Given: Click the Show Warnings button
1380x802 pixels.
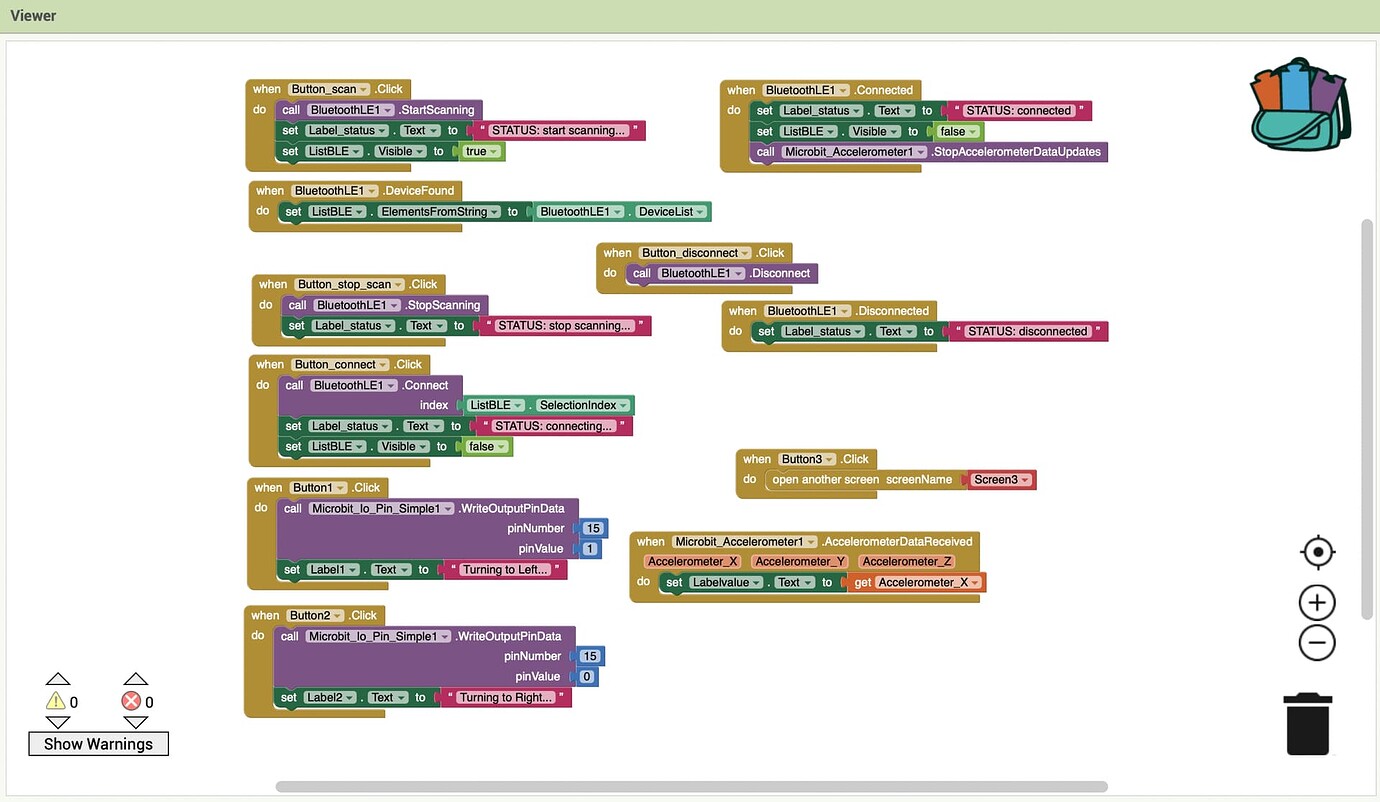Looking at the screenshot, I should pyautogui.click(x=98, y=743).
